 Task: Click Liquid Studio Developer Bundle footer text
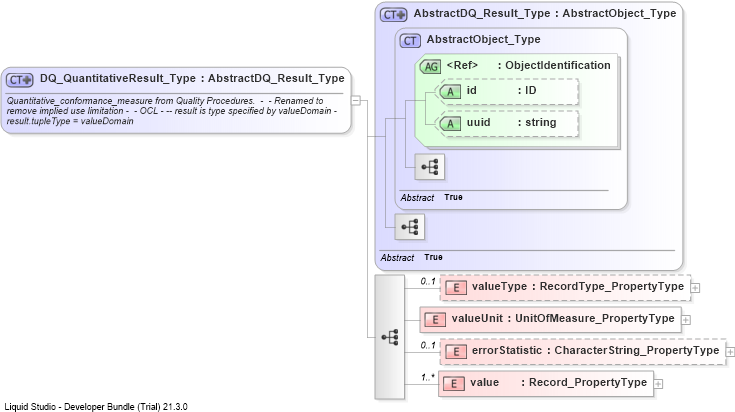96,407
